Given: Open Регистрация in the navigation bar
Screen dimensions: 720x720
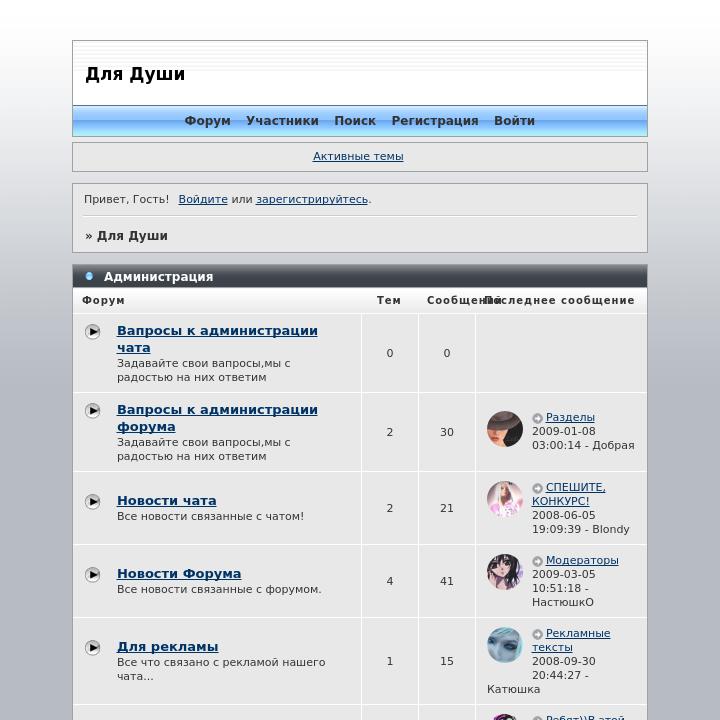Looking at the screenshot, I should pyautogui.click(x=435, y=121).
